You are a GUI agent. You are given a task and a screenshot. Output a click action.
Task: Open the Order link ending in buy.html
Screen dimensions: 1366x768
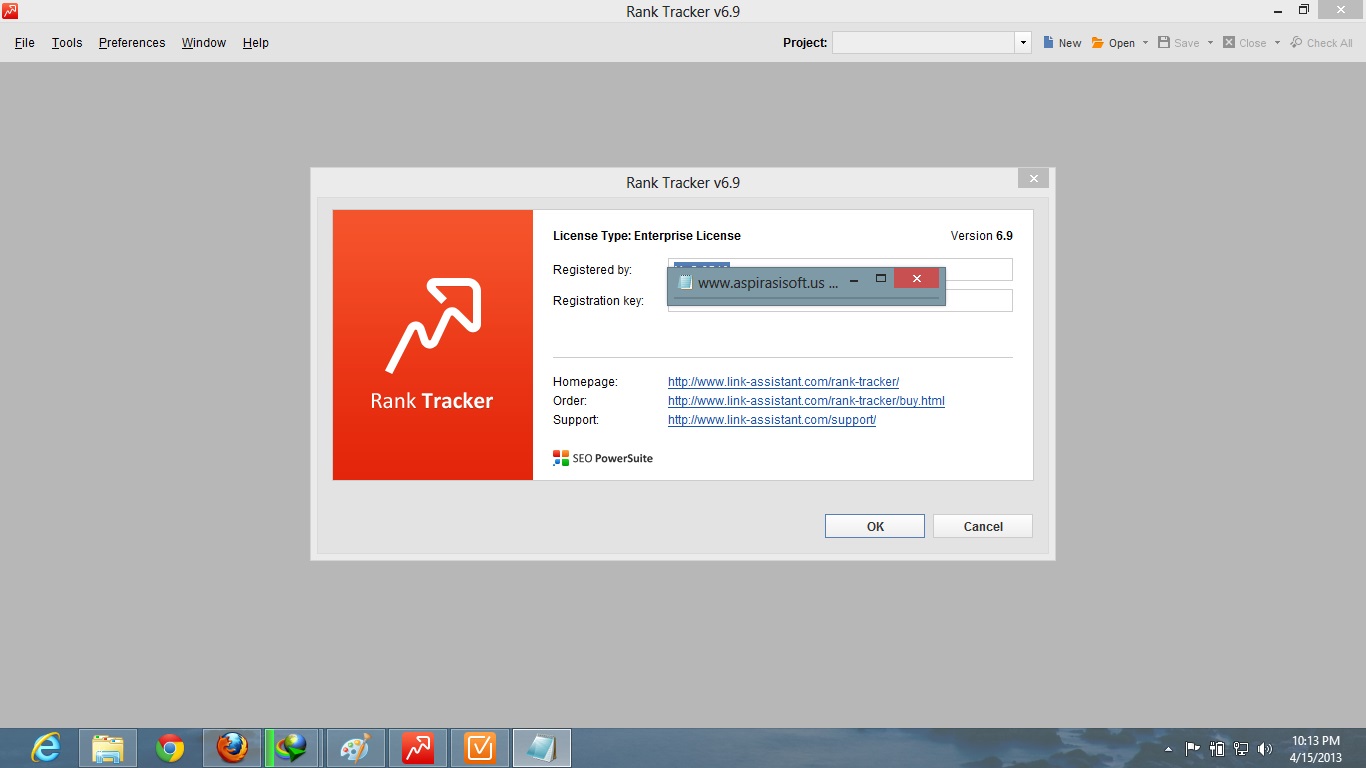[x=806, y=401]
